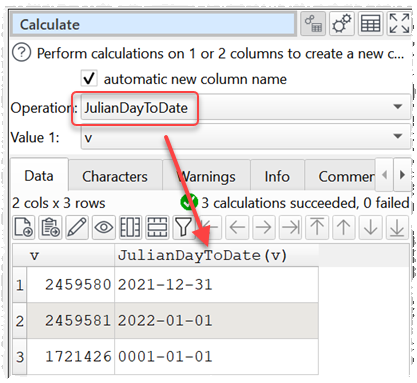Click the green check success status icon
The image size is (417, 383).
pyautogui.click(x=189, y=202)
